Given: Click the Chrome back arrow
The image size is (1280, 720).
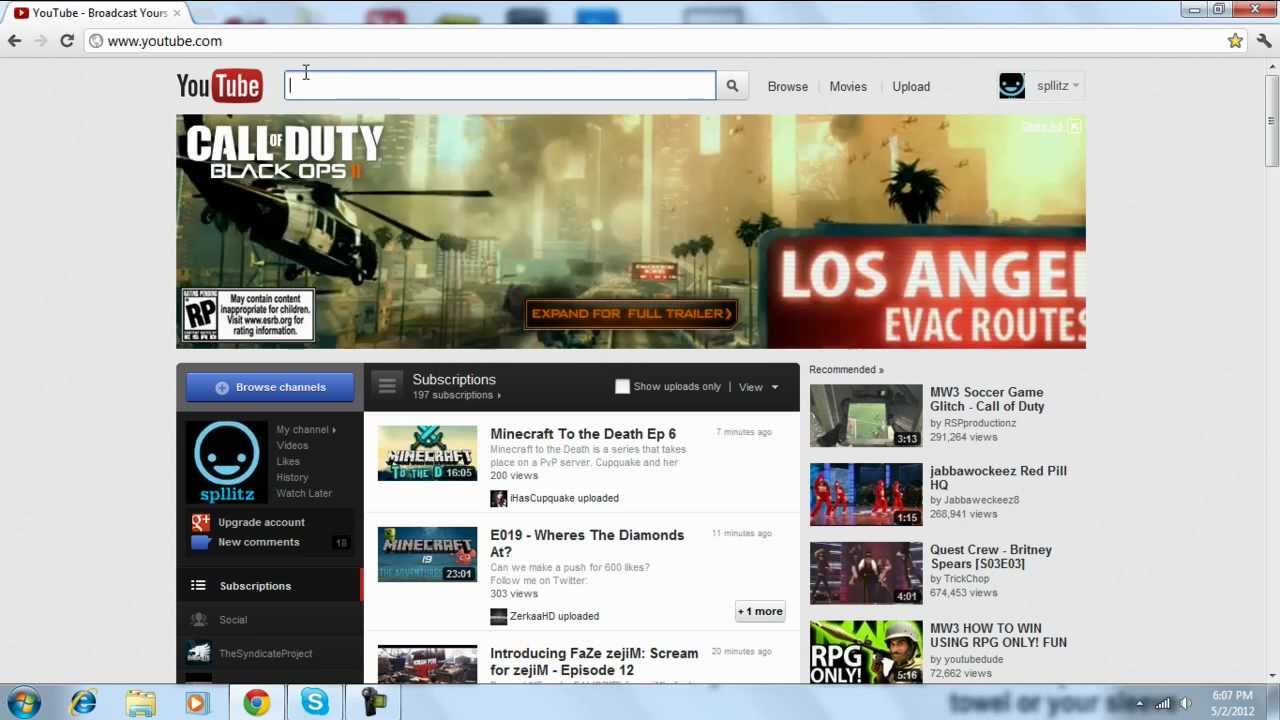Looking at the screenshot, I should [x=14, y=41].
